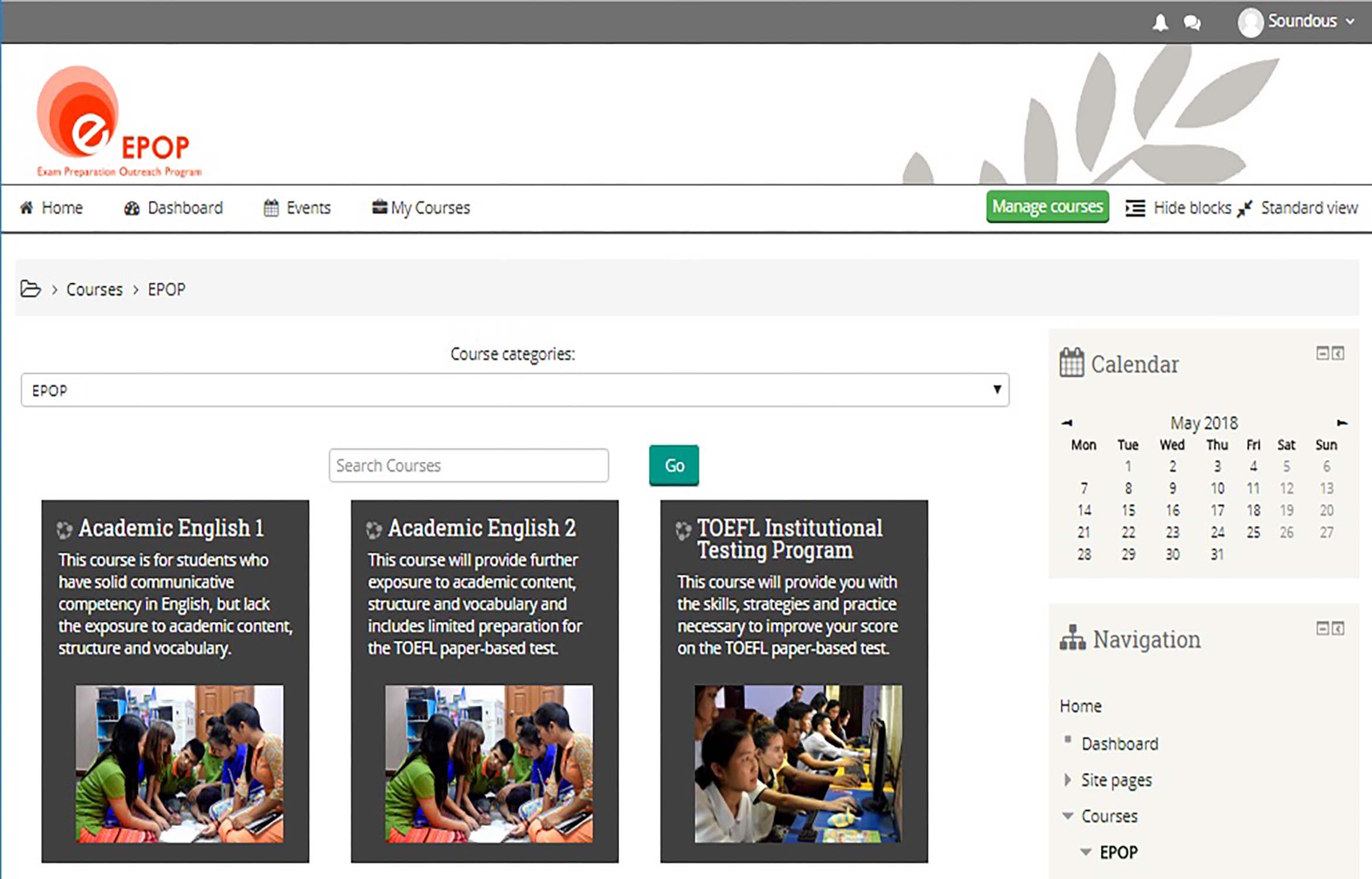Click the My Courses briefcase icon
Screen dimensions: 1372x879
click(379, 207)
